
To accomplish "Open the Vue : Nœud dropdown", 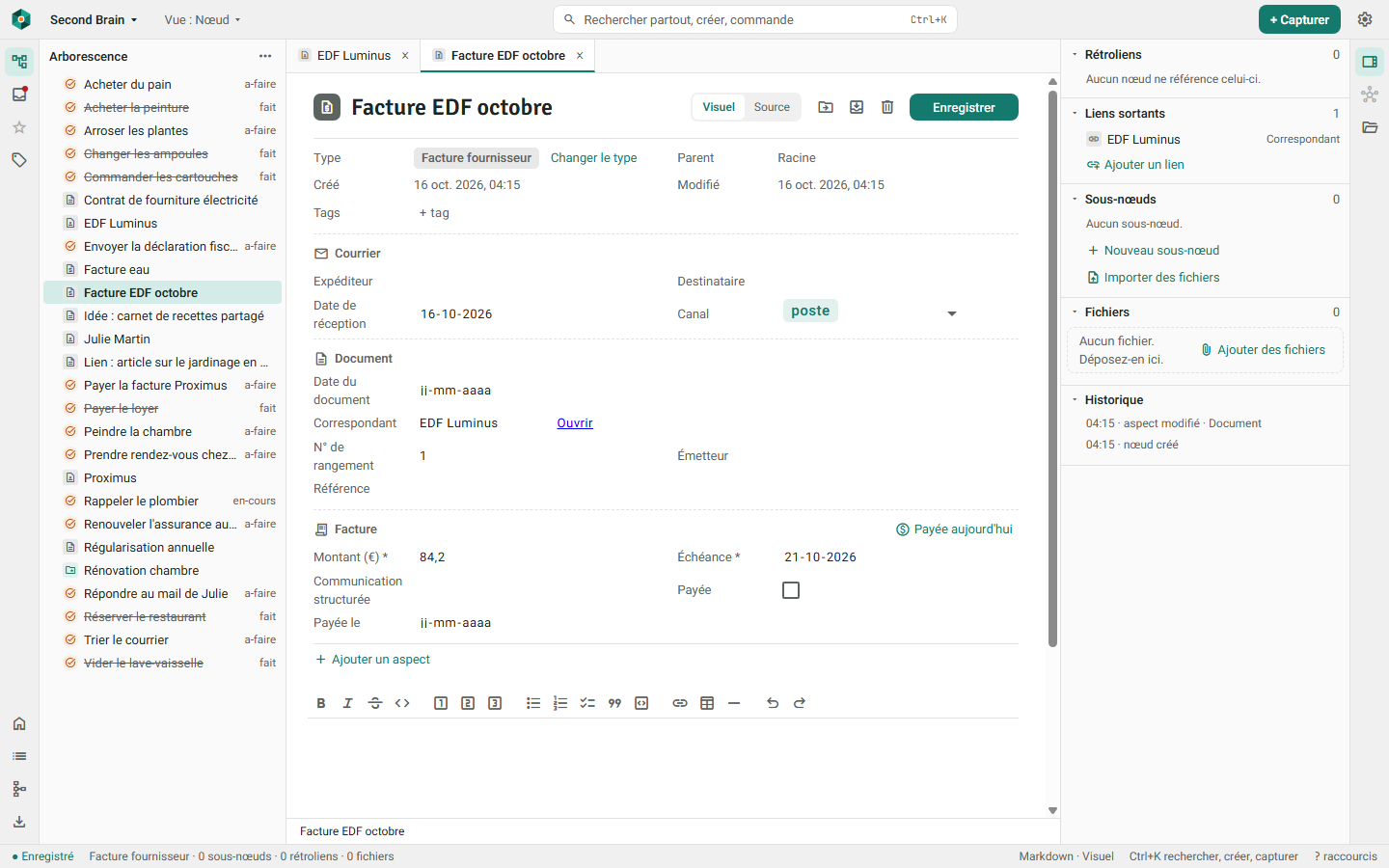I will point(203,19).
